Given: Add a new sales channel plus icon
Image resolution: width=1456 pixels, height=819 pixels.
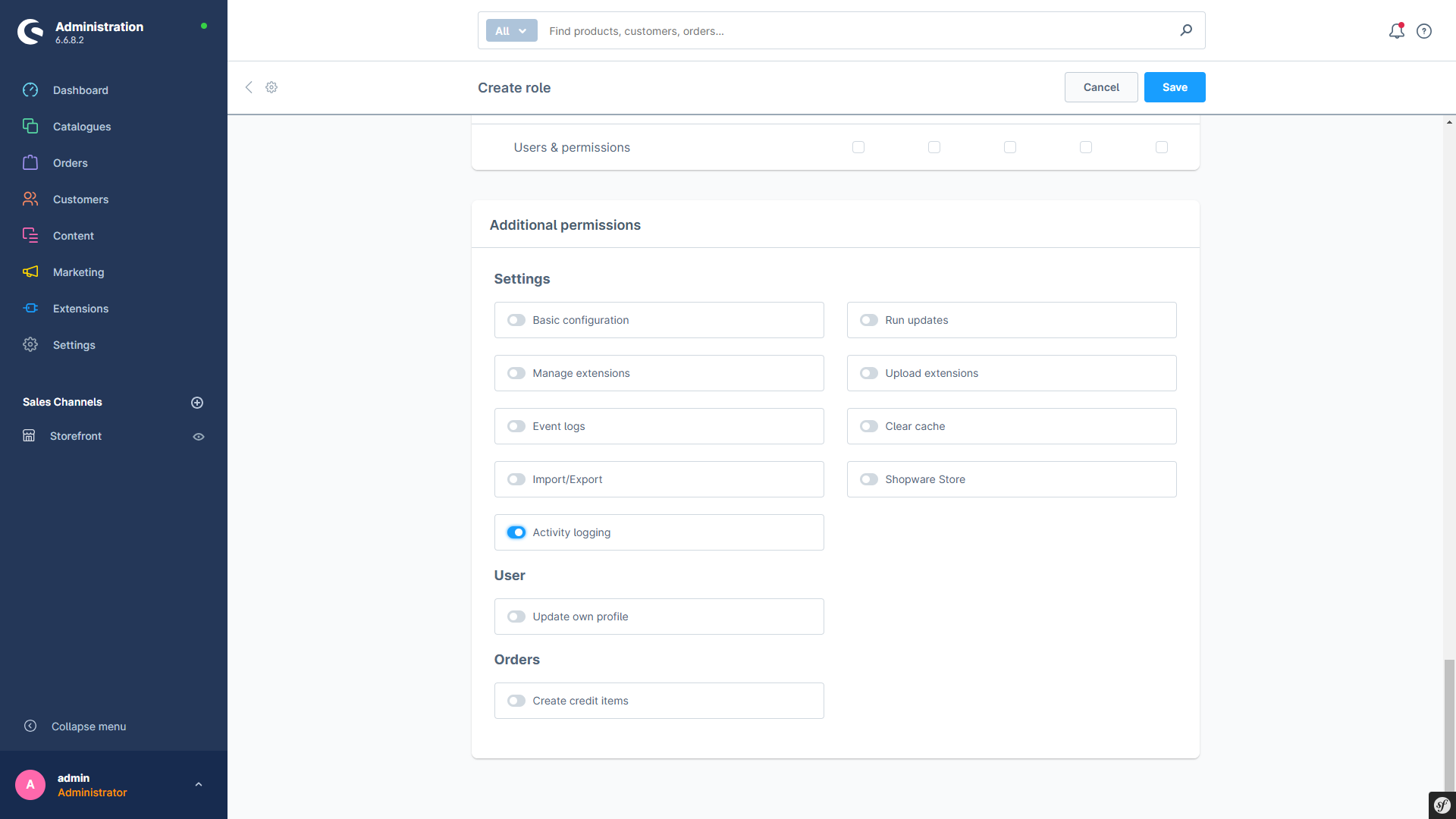Looking at the screenshot, I should tap(197, 403).
